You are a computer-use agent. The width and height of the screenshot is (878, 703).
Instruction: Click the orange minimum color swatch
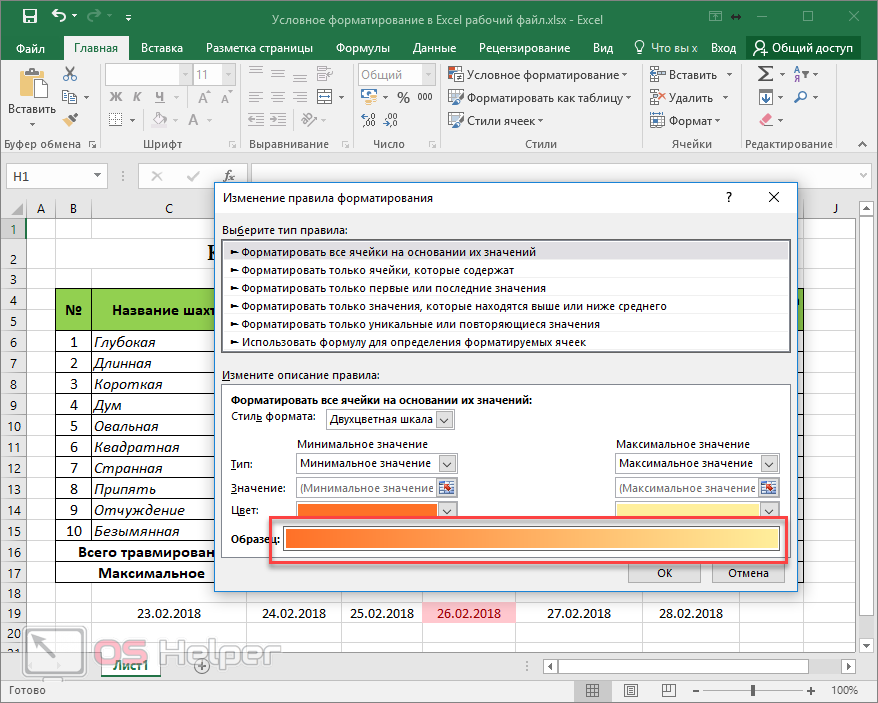pos(367,510)
